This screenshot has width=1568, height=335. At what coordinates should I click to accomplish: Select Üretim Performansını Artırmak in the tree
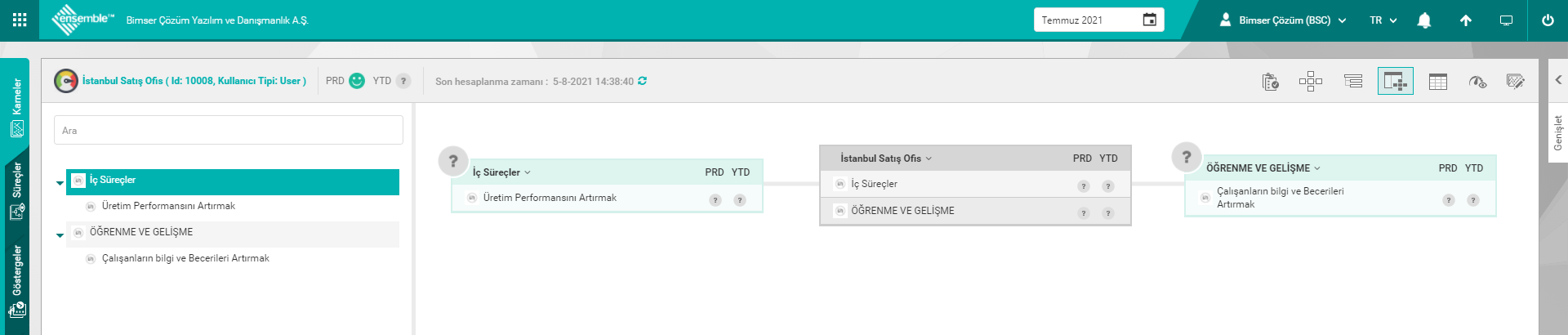[x=168, y=206]
